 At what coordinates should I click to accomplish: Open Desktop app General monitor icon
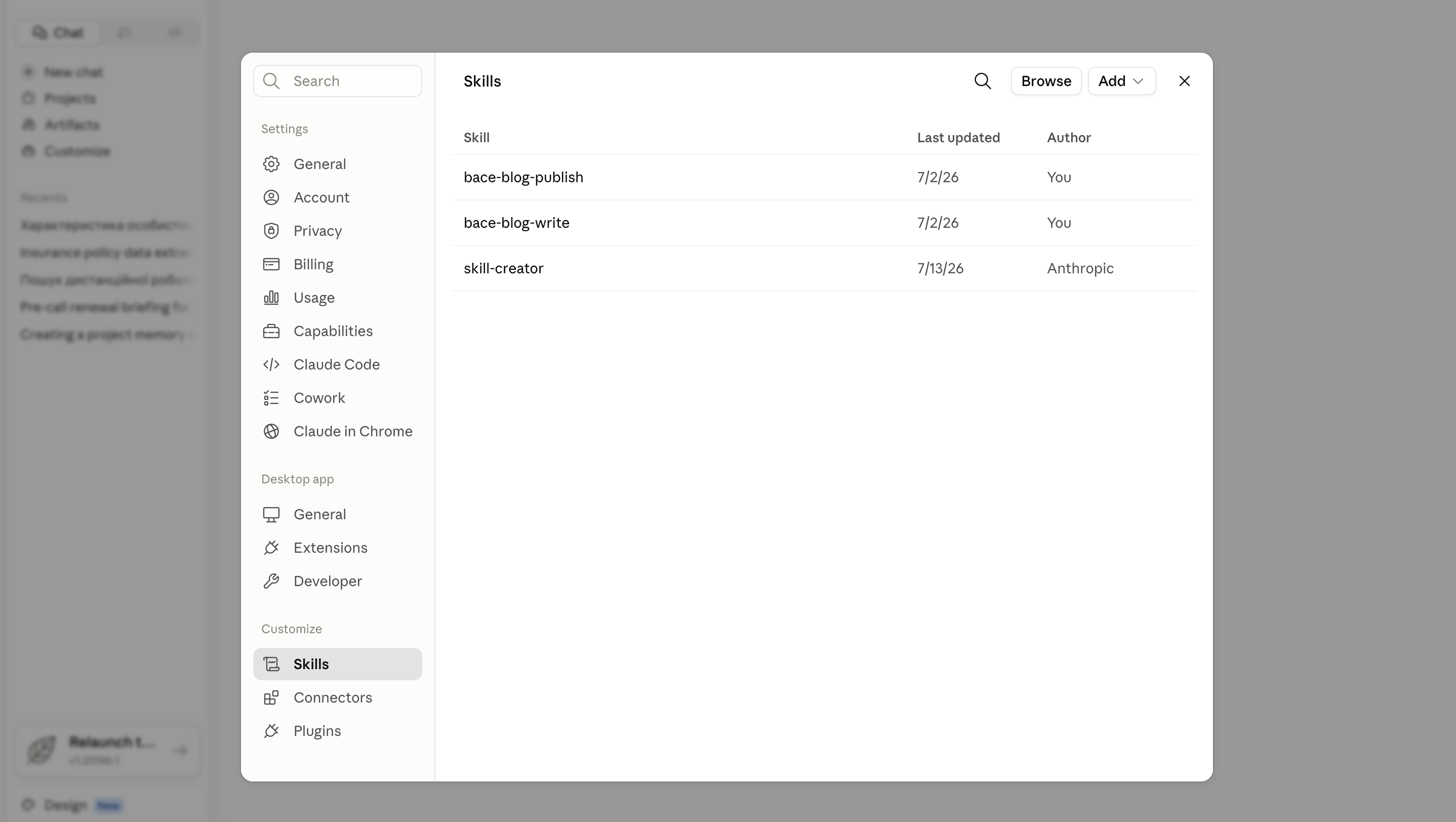pyautogui.click(x=271, y=514)
